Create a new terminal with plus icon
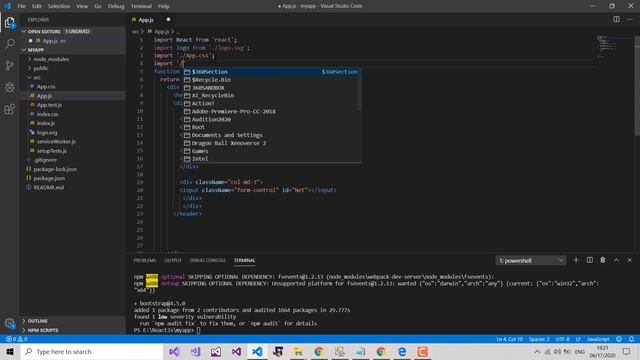Image resolution: width=640 pixels, height=360 pixels. [x=576, y=260]
